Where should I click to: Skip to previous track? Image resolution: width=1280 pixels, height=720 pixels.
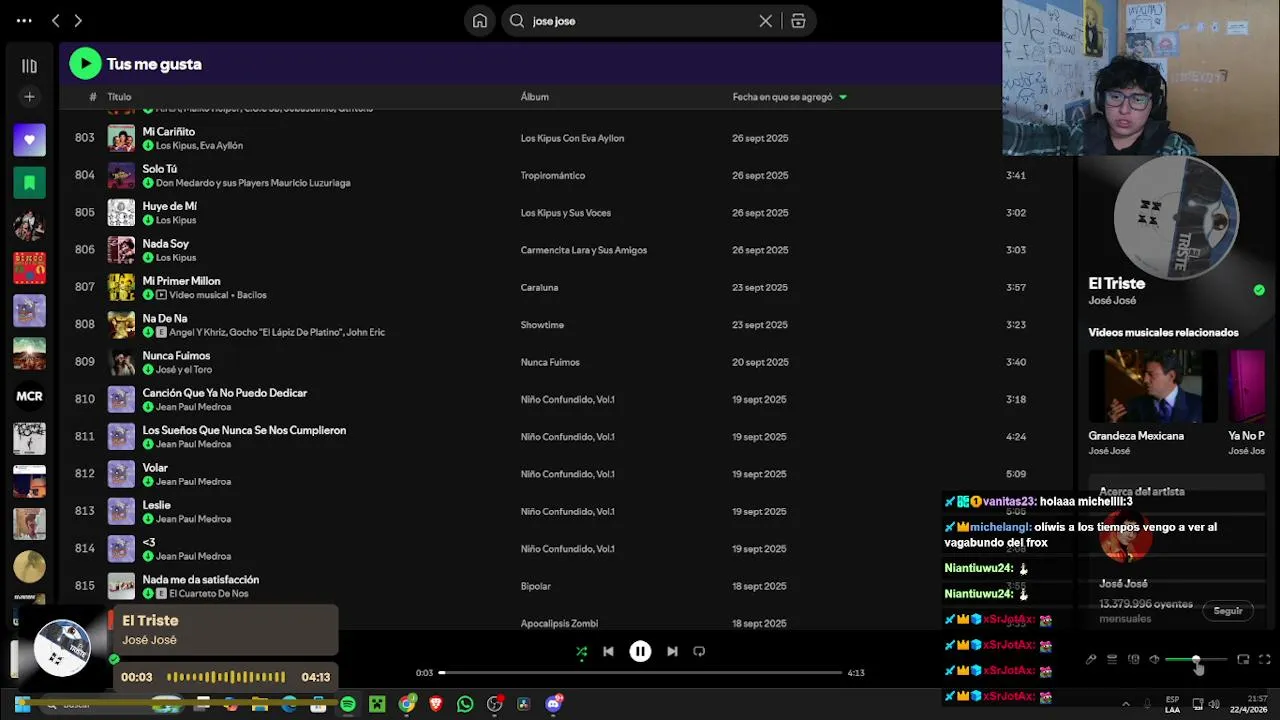click(x=608, y=651)
